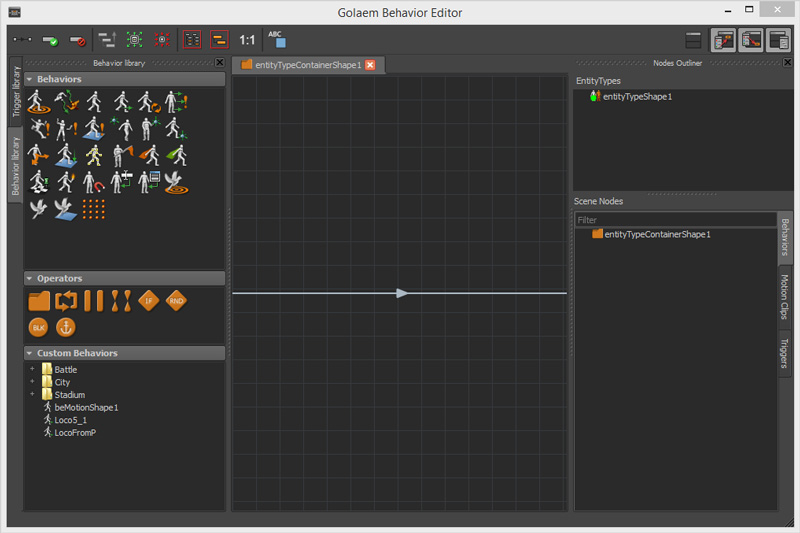Image resolution: width=800 pixels, height=533 pixels.
Task: Select the figure holding a torch behavior
Action: coord(66,182)
